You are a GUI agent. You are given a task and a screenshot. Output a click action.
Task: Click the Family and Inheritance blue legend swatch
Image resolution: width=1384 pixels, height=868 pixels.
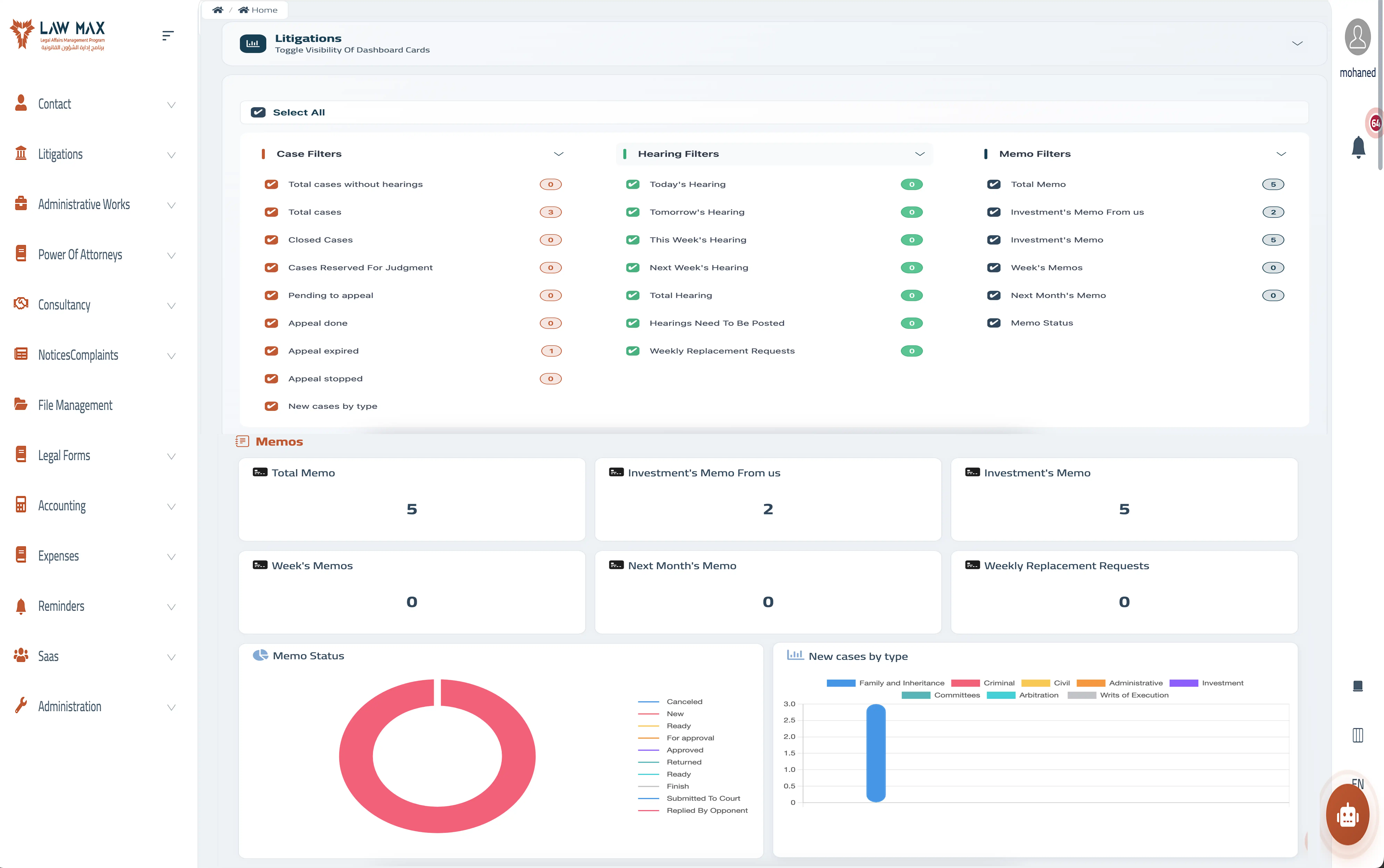tap(841, 683)
